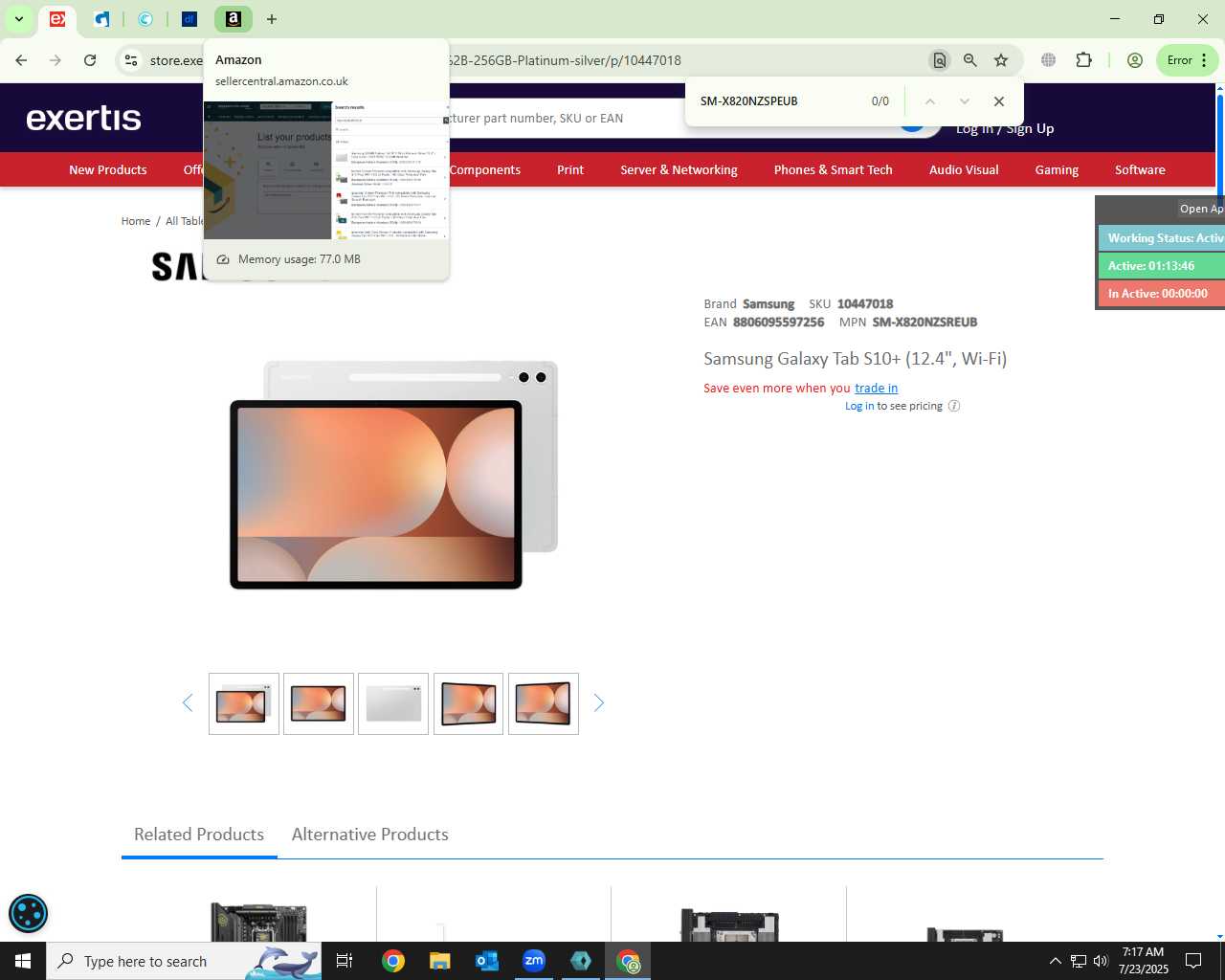
Task: Go to next find result
Action: click(964, 101)
